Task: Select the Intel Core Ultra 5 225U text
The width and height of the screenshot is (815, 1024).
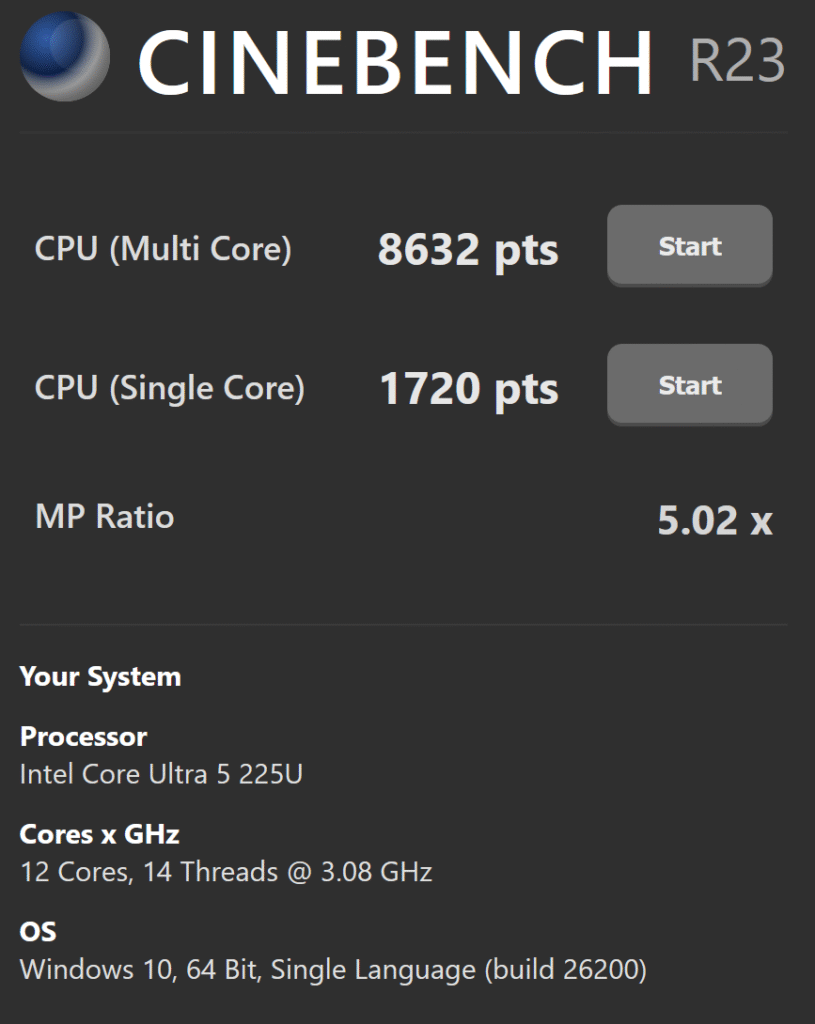Action: [161, 774]
